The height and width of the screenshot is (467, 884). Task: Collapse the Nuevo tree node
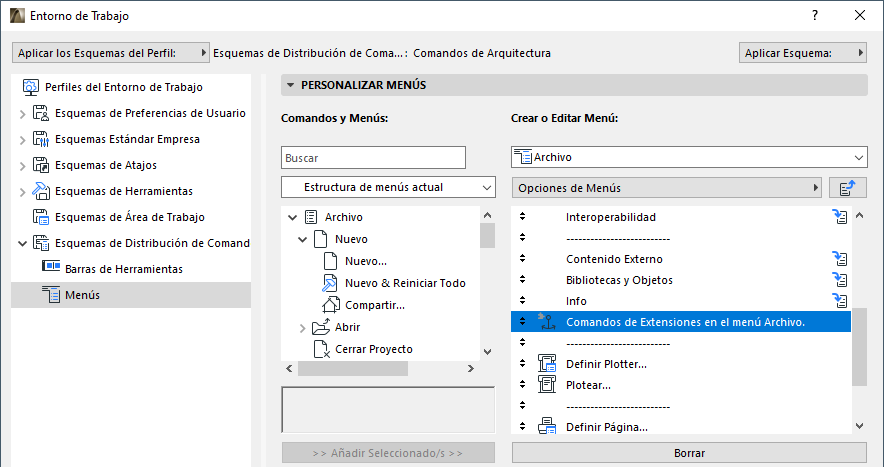click(303, 239)
